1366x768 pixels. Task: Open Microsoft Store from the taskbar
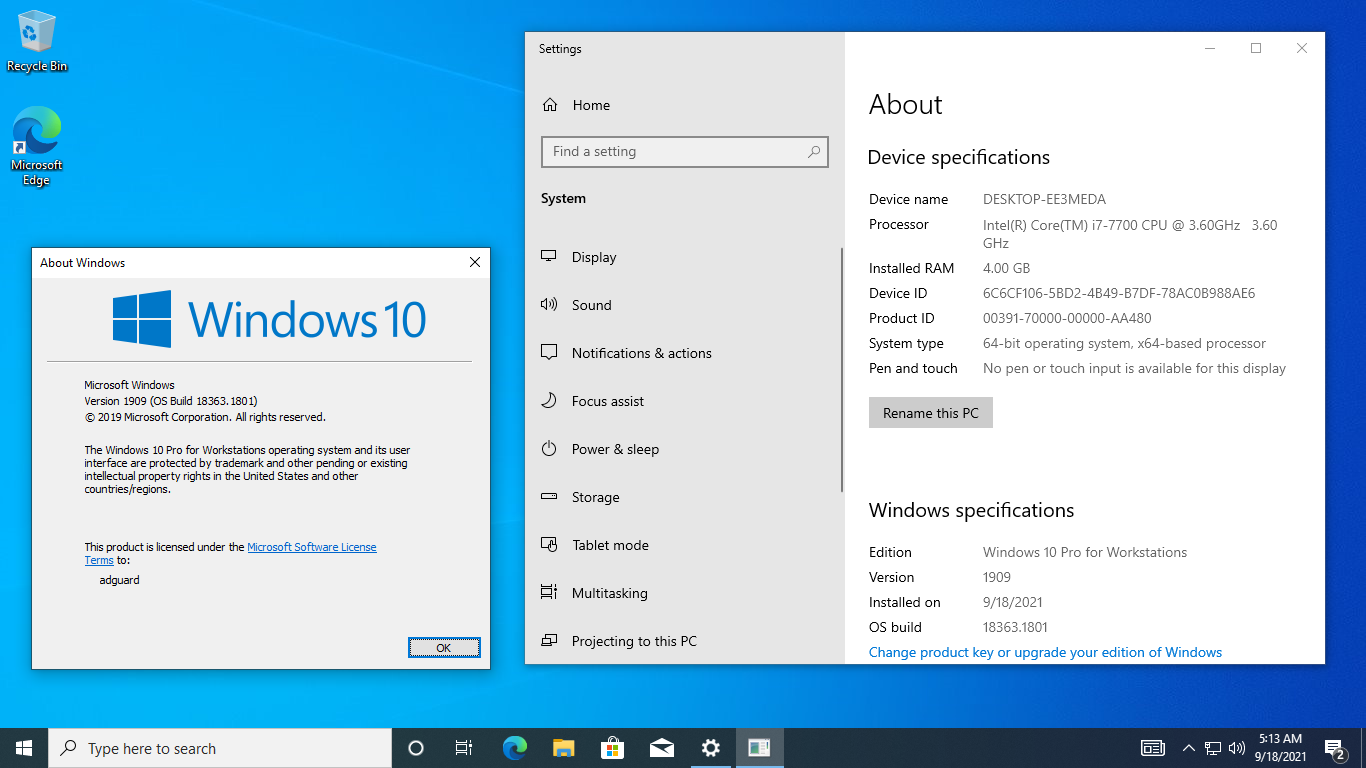(x=613, y=748)
